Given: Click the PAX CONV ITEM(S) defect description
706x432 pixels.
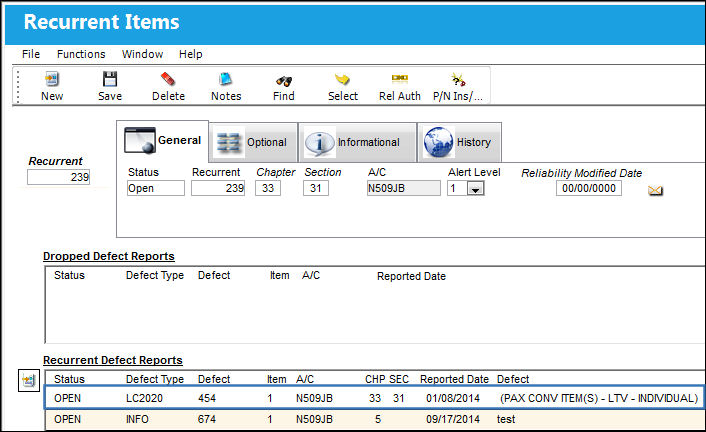Looking at the screenshot, I should 599,398.
